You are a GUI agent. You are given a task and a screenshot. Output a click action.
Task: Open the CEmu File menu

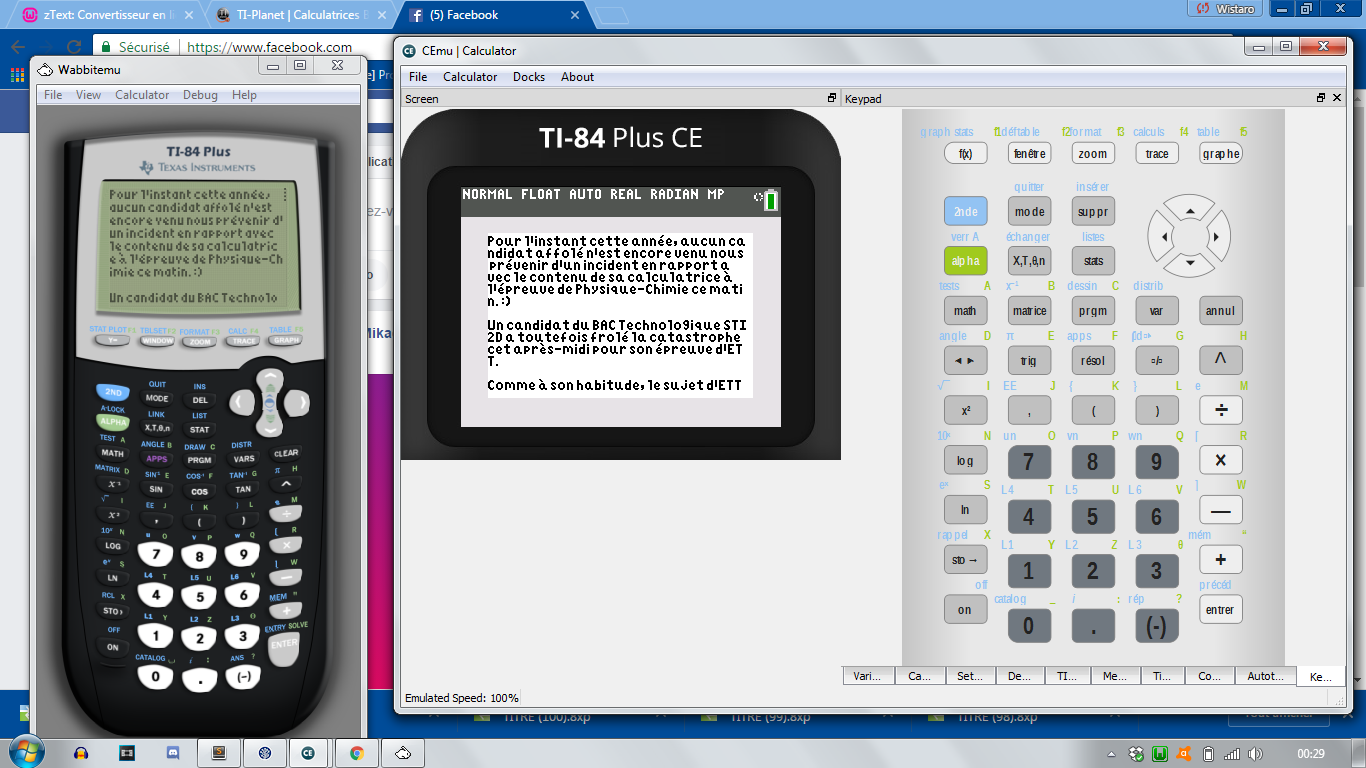click(x=418, y=77)
